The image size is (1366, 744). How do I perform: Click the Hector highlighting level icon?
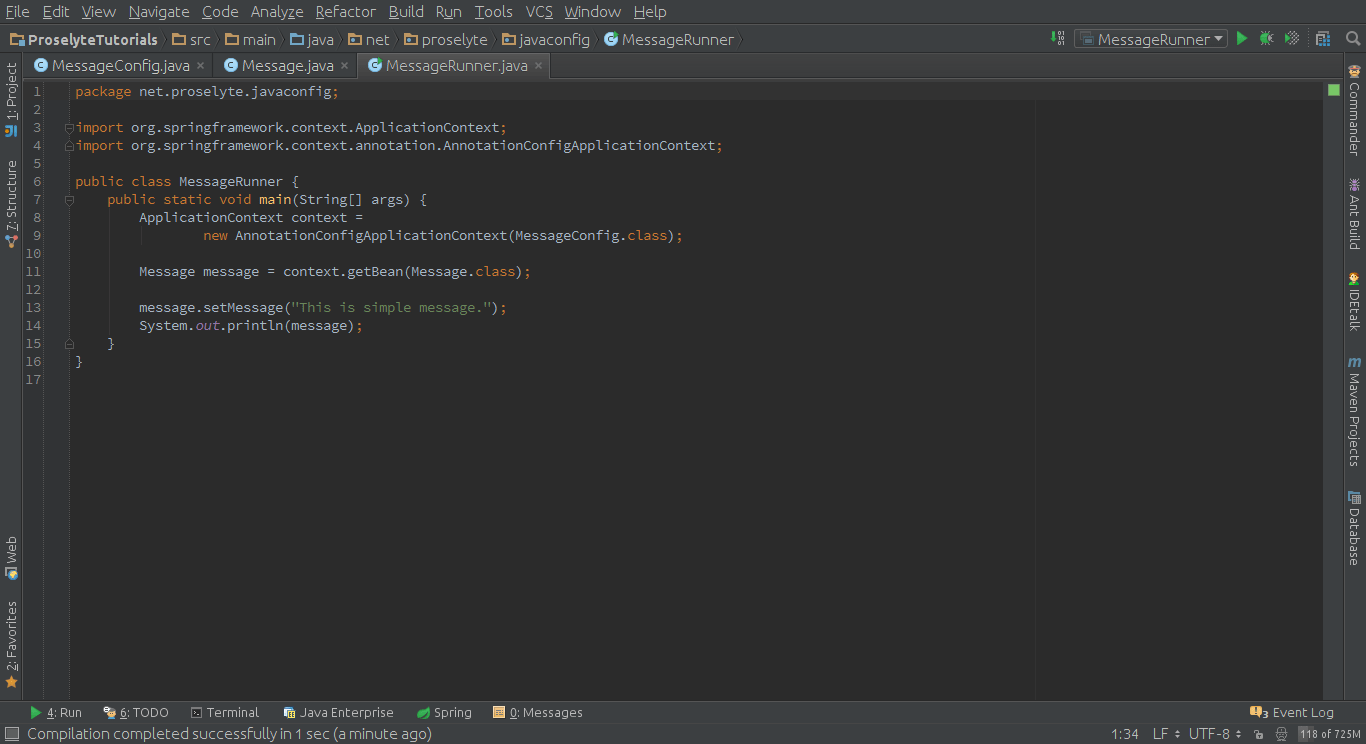point(1281,734)
